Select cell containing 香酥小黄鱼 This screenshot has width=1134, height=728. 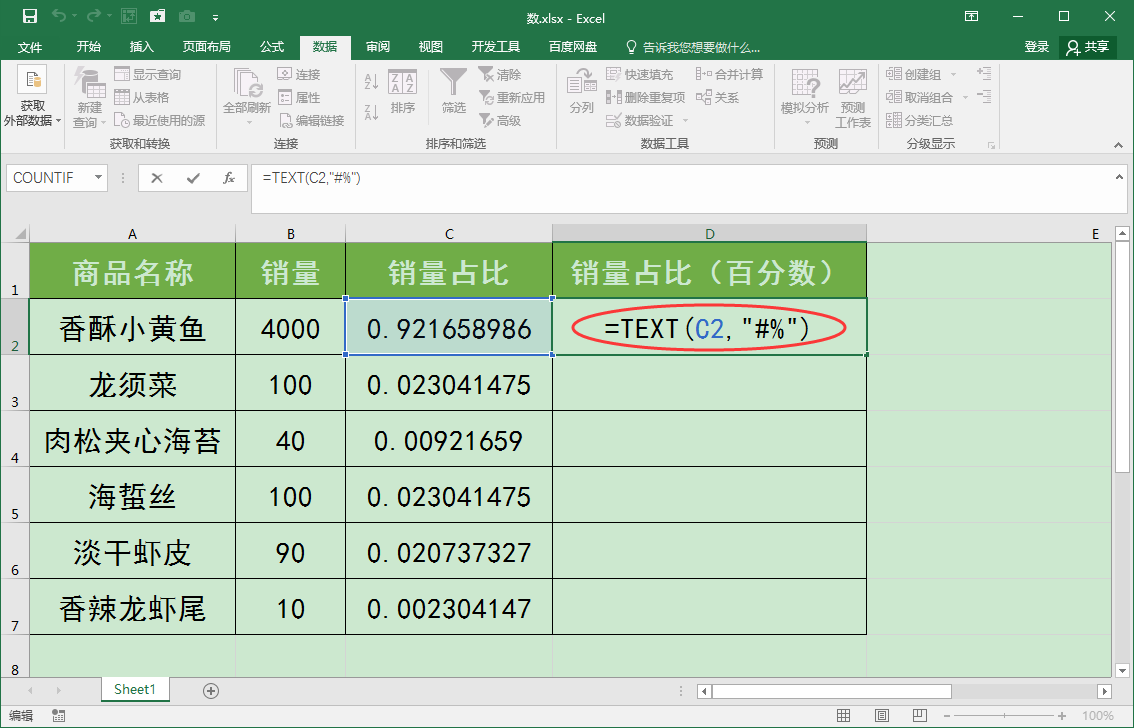(x=132, y=327)
